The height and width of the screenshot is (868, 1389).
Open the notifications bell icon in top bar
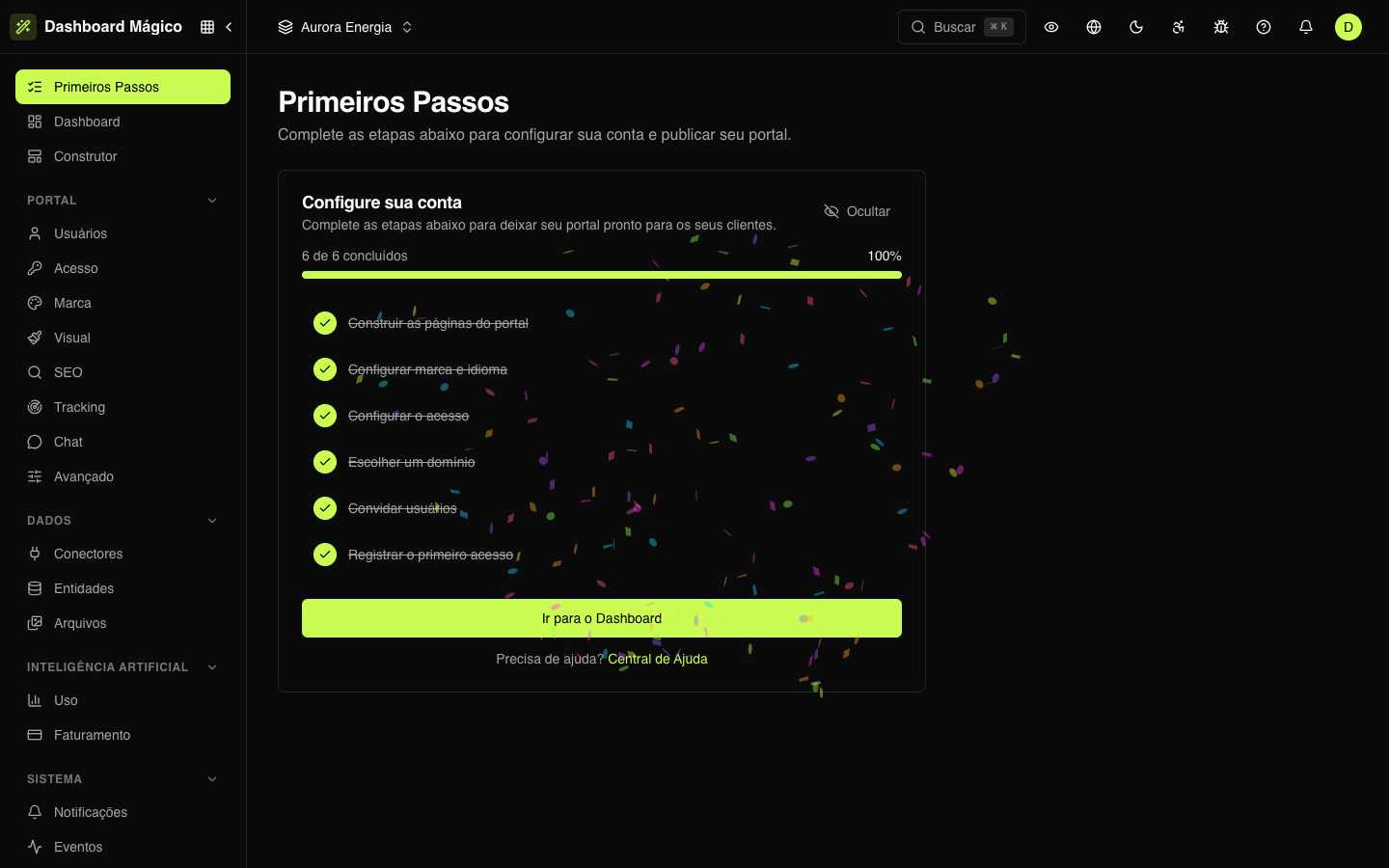point(1306,27)
